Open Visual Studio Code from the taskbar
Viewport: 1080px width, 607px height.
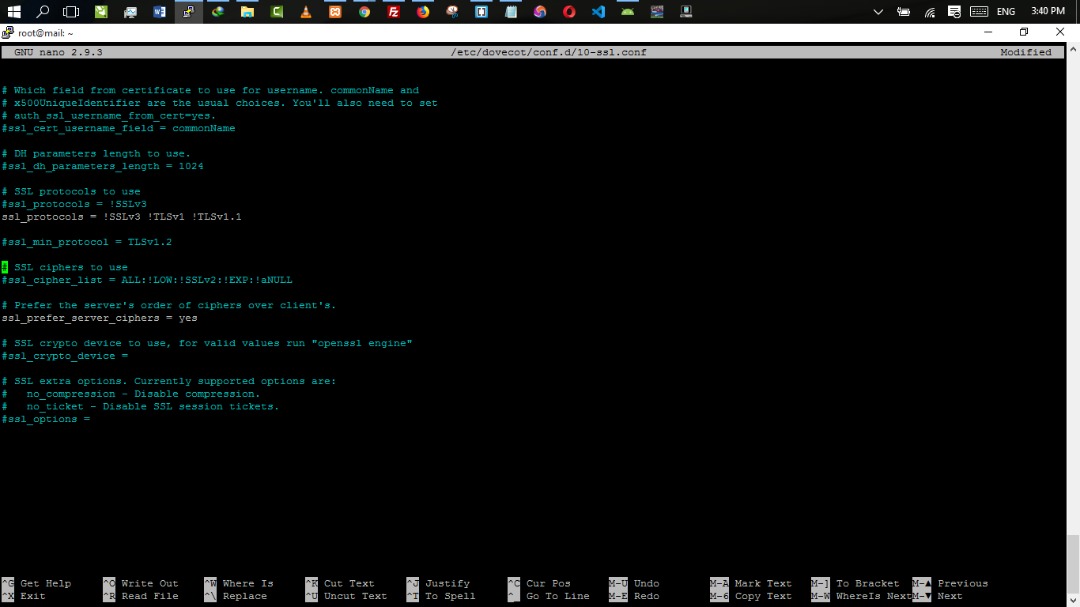pos(598,12)
